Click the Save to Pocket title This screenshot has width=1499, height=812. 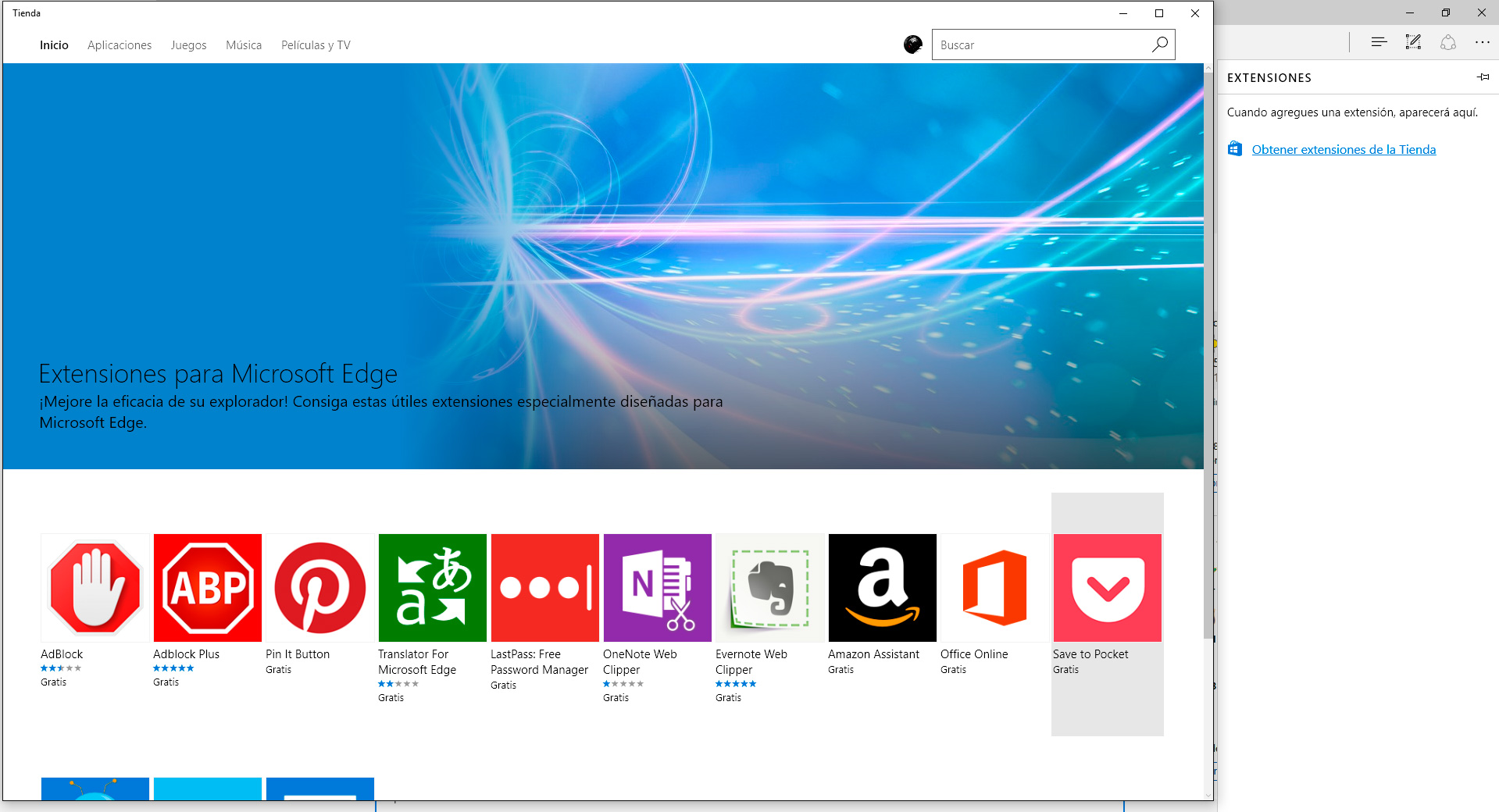point(1090,654)
